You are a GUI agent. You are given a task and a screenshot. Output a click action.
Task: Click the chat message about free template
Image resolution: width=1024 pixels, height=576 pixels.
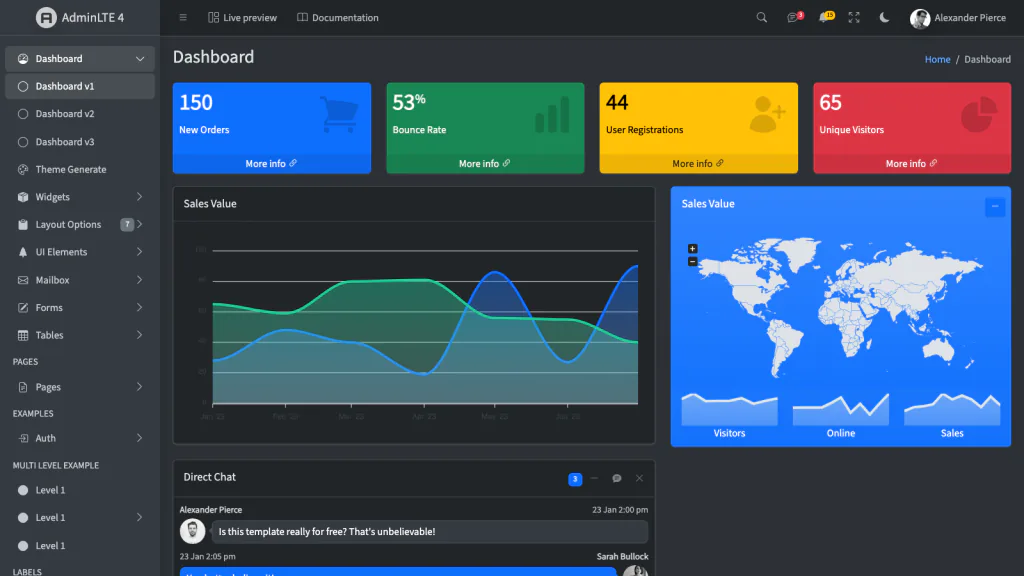click(430, 532)
